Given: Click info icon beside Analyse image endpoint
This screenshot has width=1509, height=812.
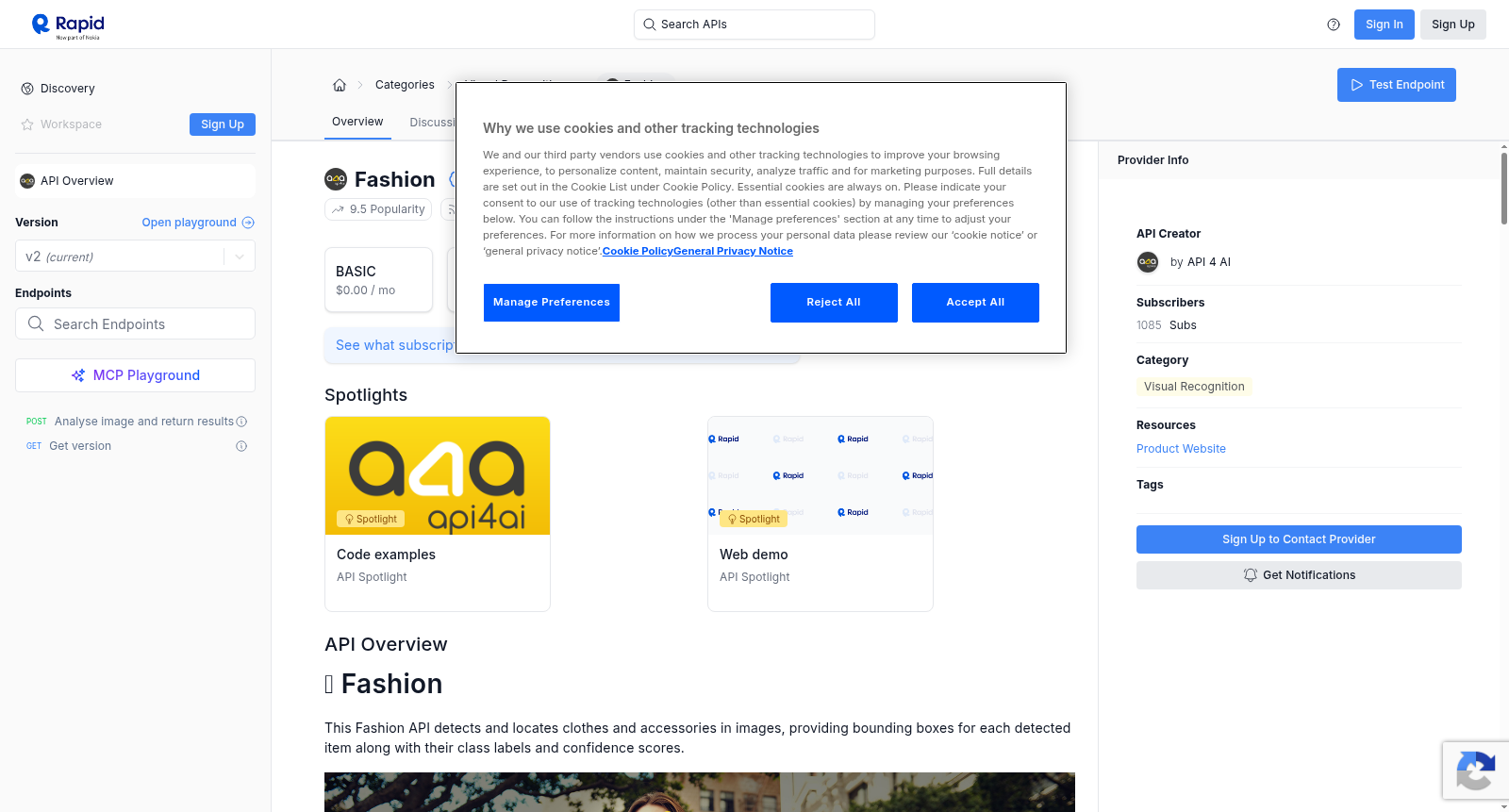Looking at the screenshot, I should coord(241,422).
